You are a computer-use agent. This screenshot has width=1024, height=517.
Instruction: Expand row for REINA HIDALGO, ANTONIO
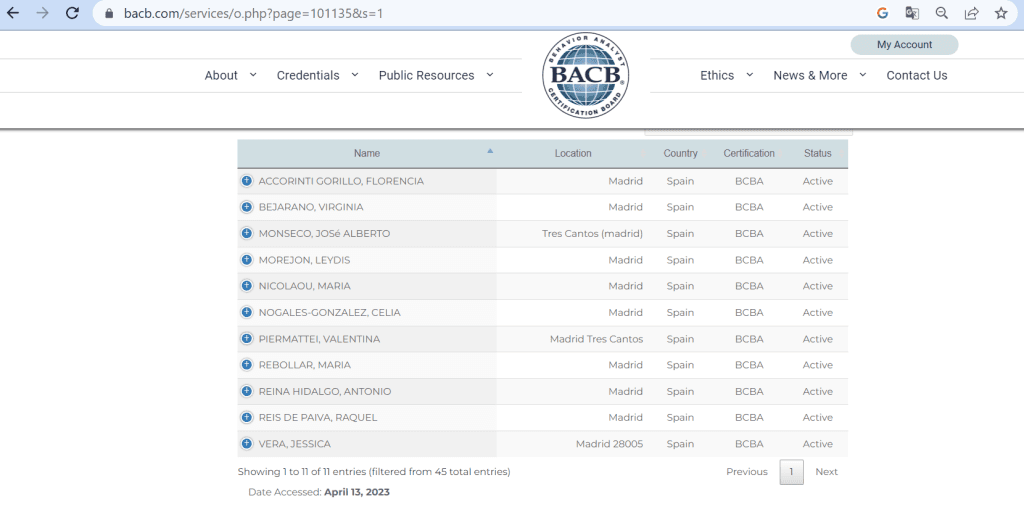(x=246, y=391)
